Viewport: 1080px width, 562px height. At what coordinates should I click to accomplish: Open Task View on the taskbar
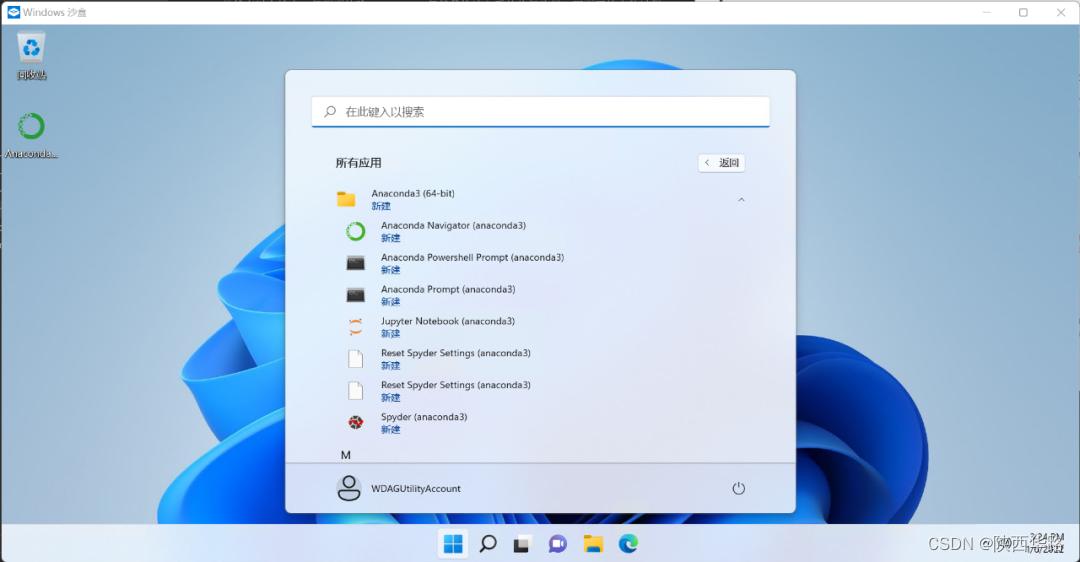(x=523, y=544)
